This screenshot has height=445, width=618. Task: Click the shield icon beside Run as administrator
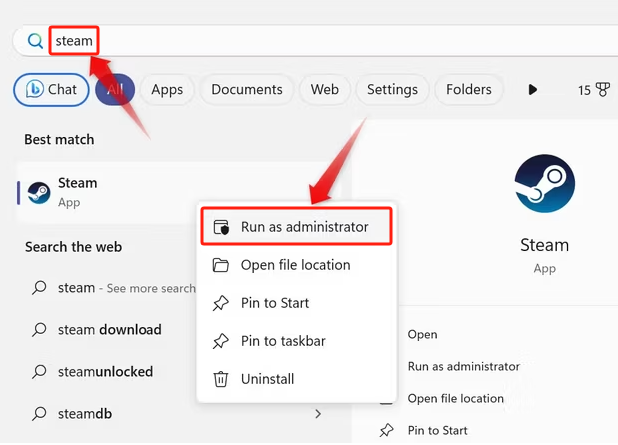[x=221, y=227]
